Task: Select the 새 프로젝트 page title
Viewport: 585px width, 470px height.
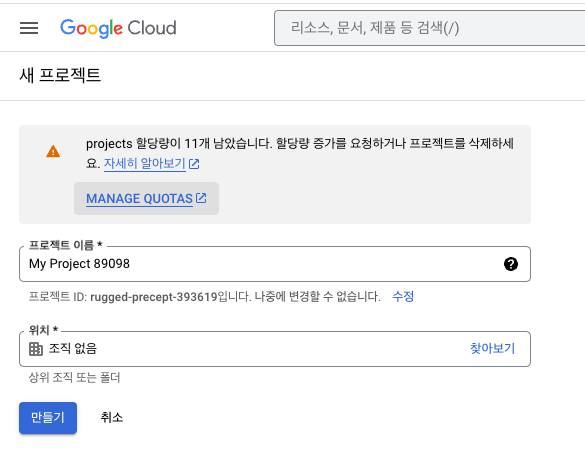Action: coord(60,75)
